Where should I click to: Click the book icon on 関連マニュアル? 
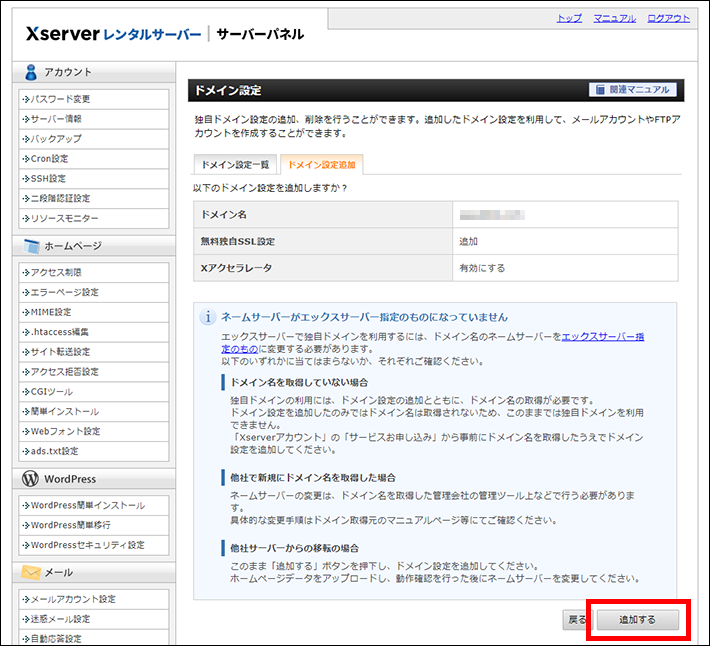tap(600, 90)
